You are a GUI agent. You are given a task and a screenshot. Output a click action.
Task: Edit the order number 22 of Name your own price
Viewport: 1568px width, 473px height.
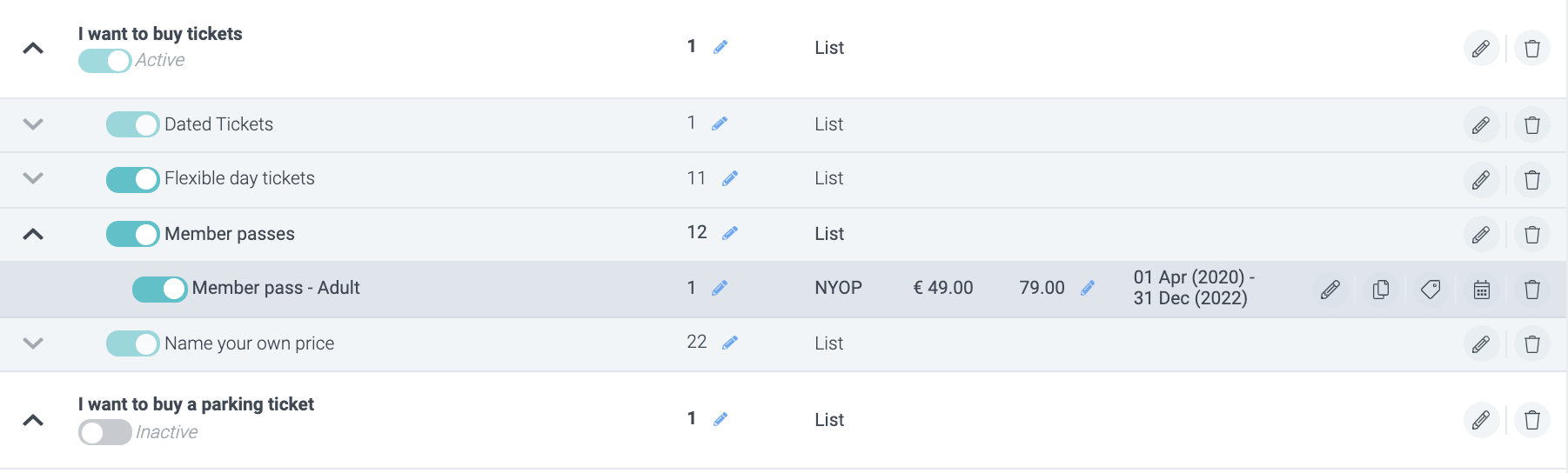tap(730, 343)
